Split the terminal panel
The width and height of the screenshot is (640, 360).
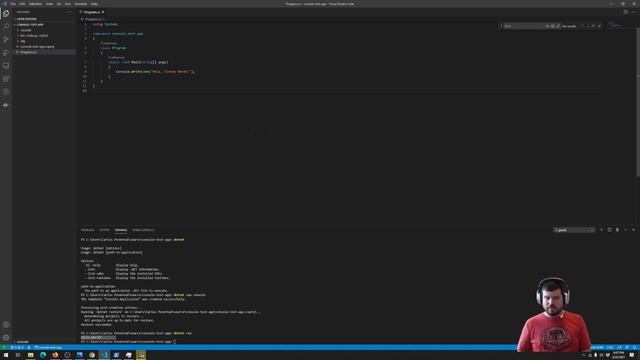609,230
